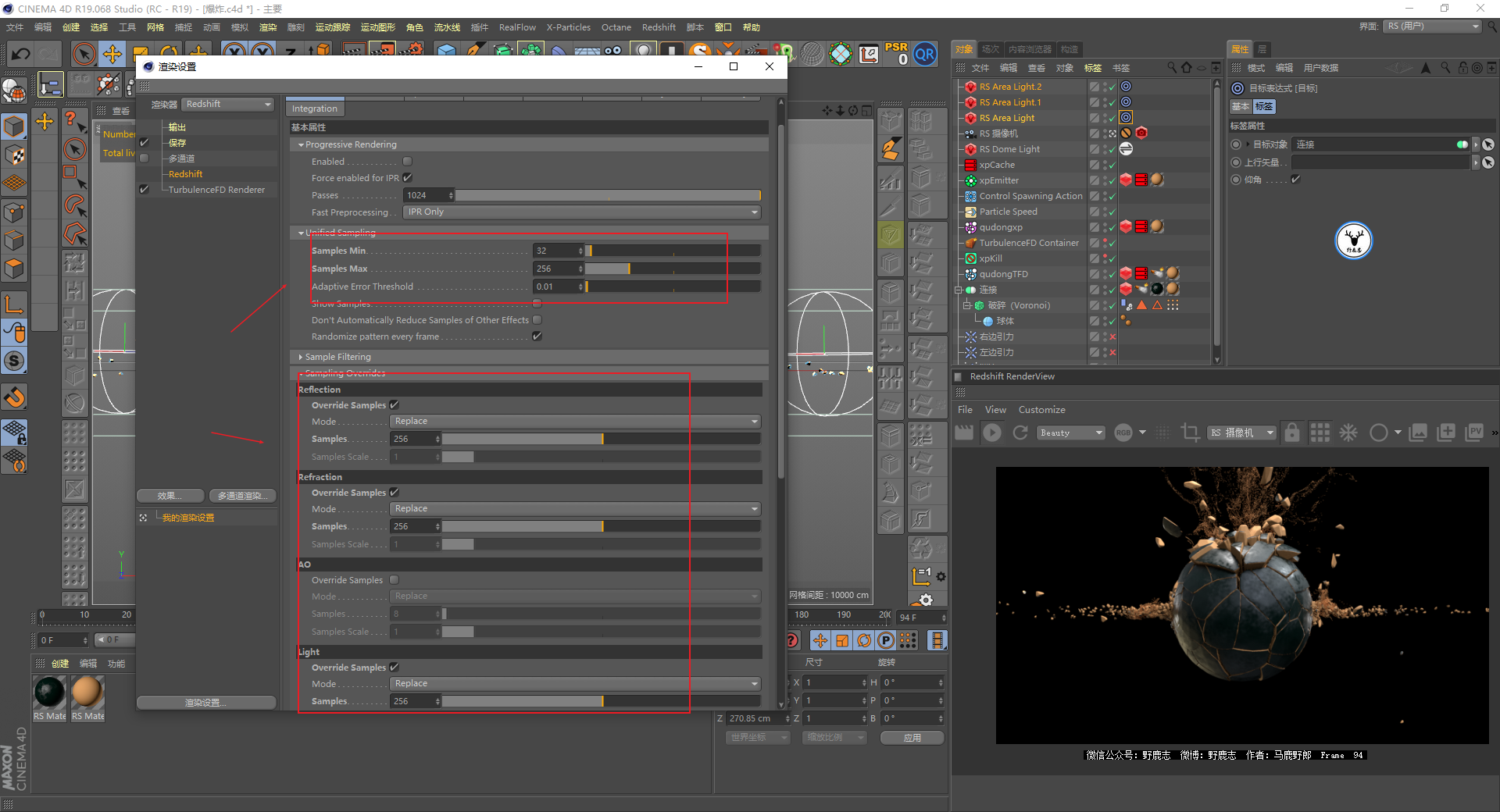Select Polygons mode icon in left toolbar
Screen dimensions: 1500x812
tap(14, 269)
